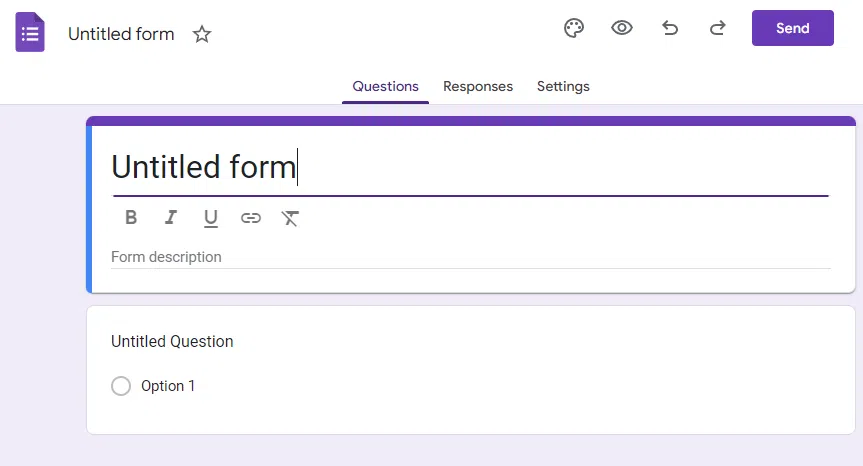Undo the last change
The height and width of the screenshot is (466, 863).
coord(670,28)
